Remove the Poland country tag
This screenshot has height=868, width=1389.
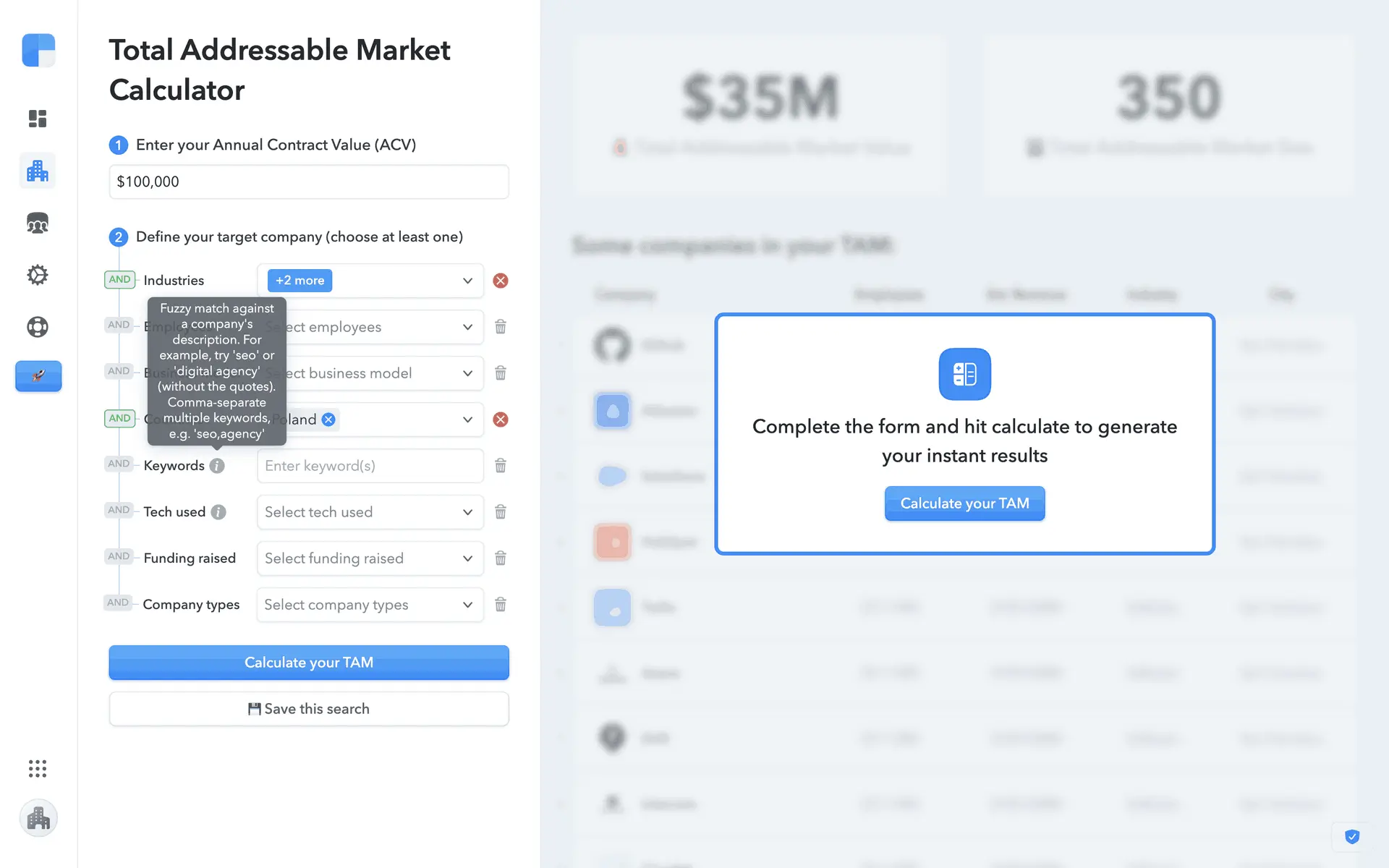tap(328, 420)
